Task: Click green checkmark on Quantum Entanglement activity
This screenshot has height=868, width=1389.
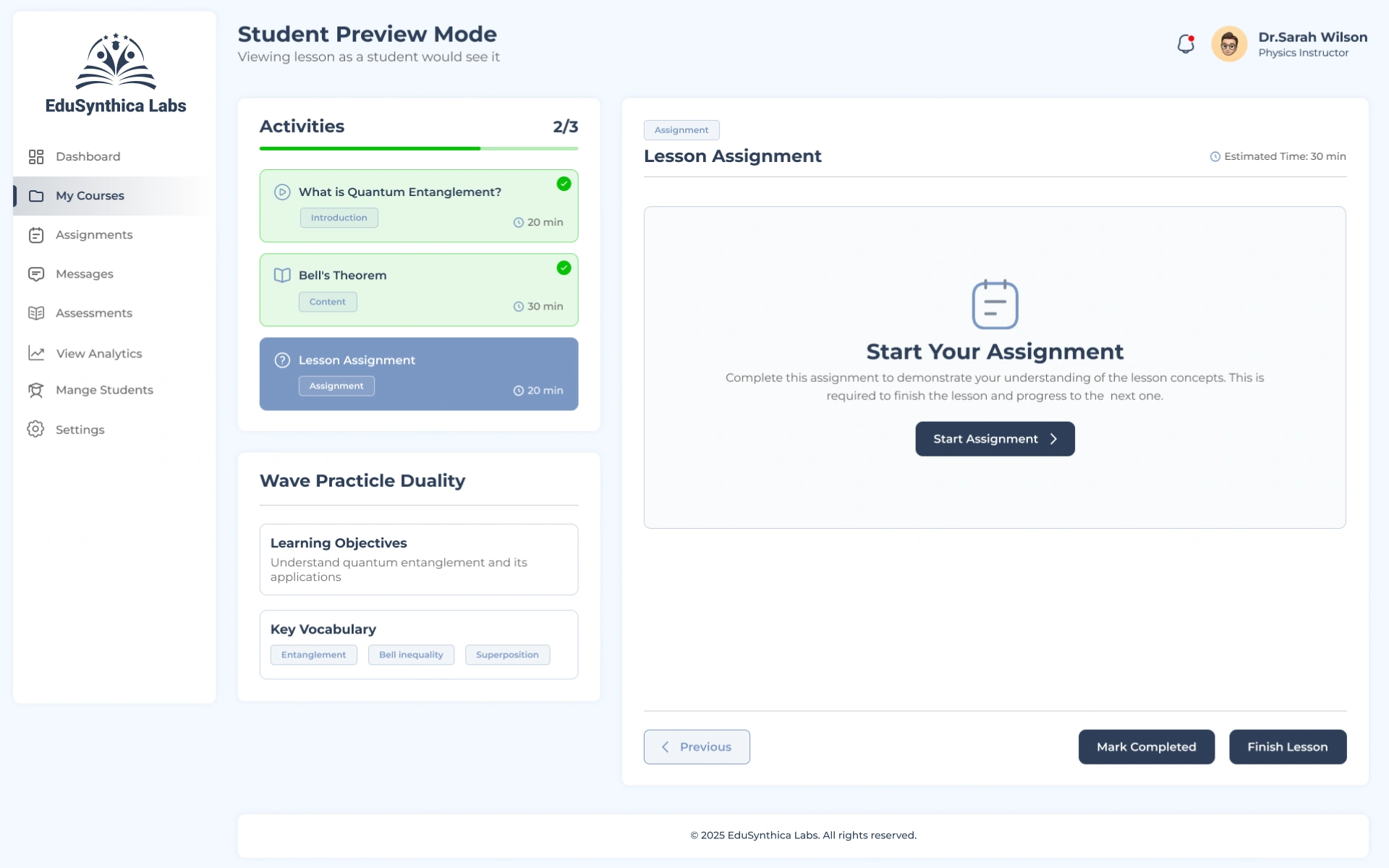Action: [564, 184]
